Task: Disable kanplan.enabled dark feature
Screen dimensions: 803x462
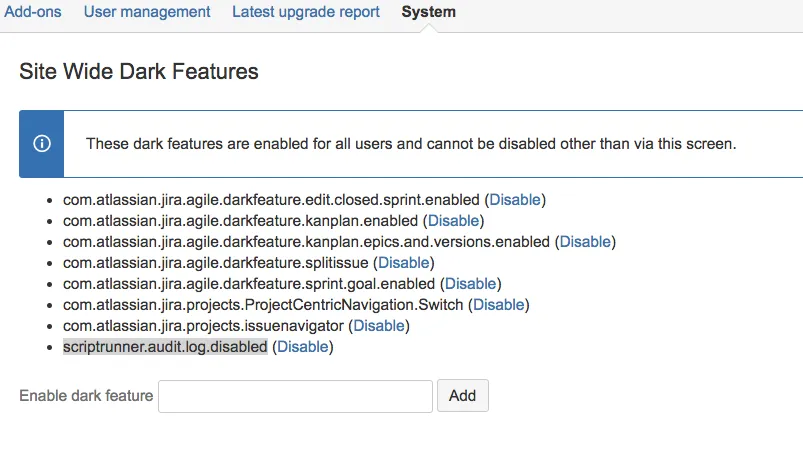Action: 453,221
